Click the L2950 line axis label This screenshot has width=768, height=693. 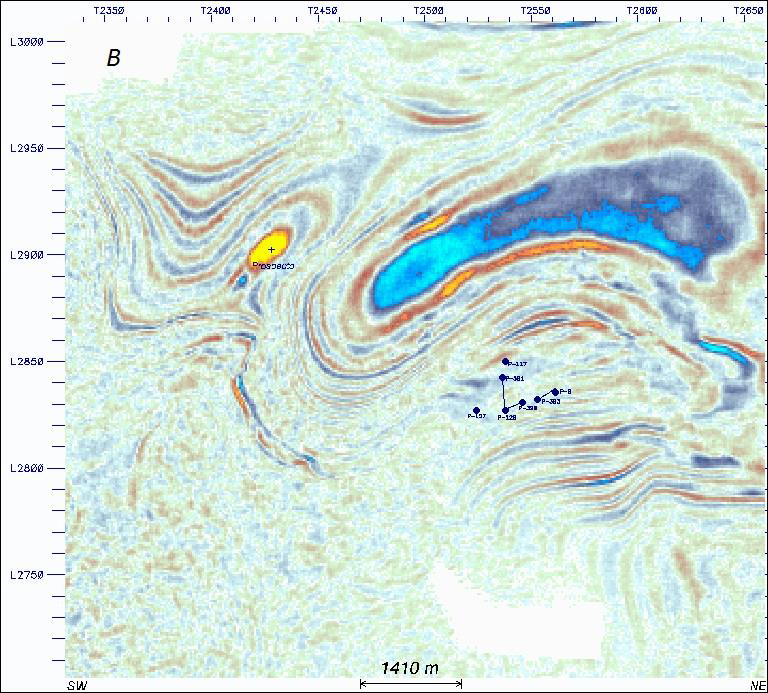[x=27, y=148]
